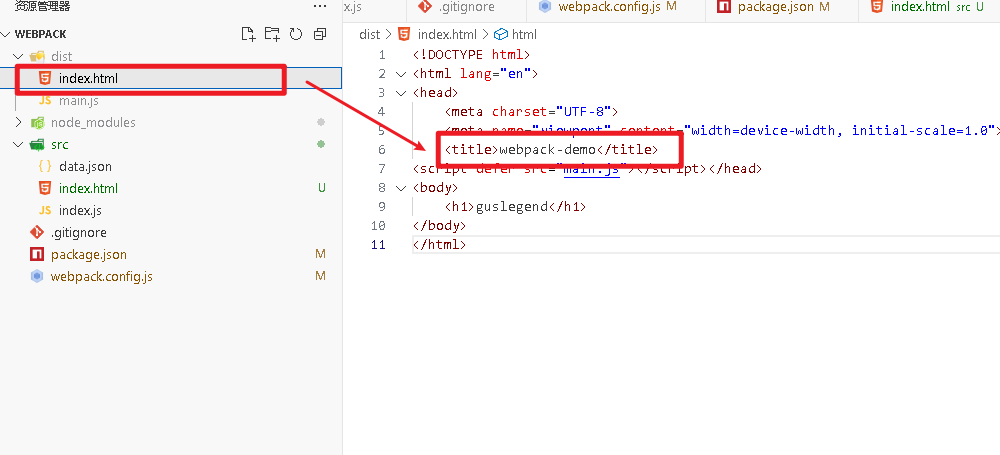Click the dist folder name

coord(61,57)
